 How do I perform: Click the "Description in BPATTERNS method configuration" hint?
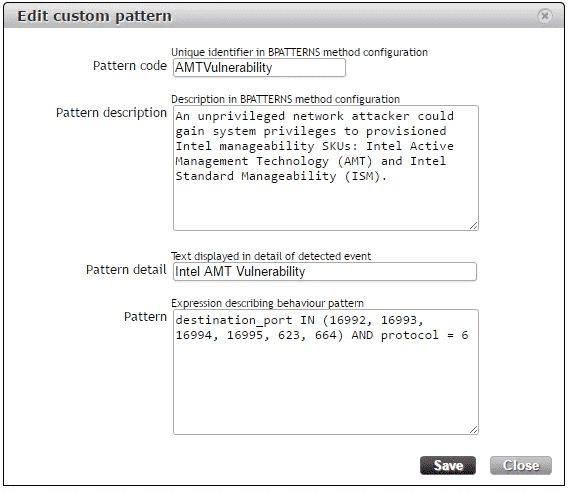click(x=285, y=99)
